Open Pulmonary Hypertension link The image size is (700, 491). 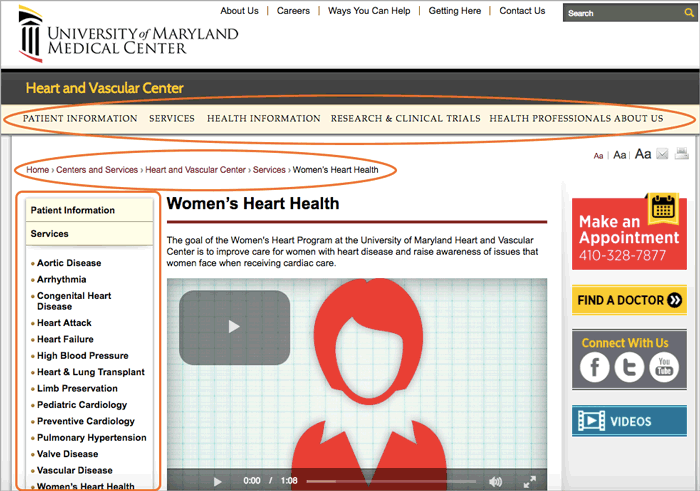[92, 437]
